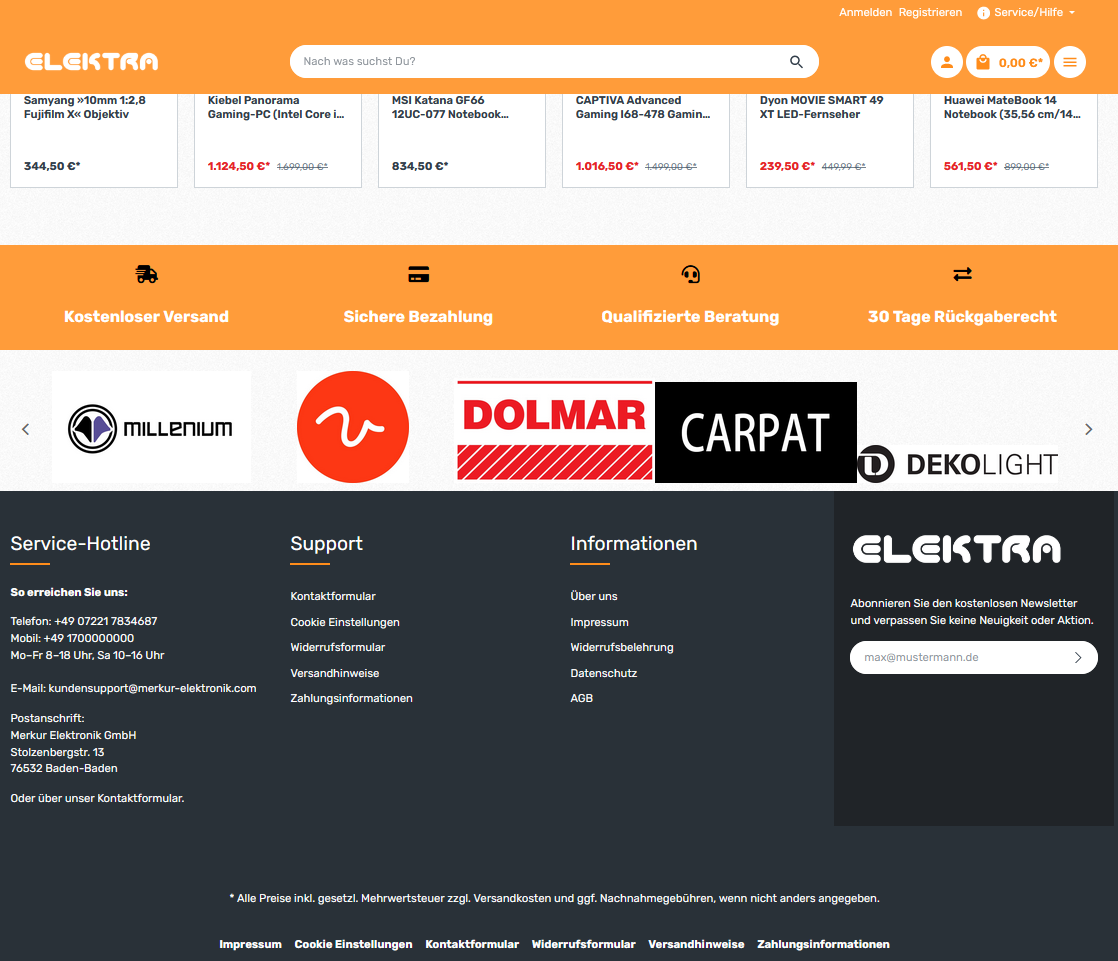Show next brands with right arrow

tap(1088, 429)
